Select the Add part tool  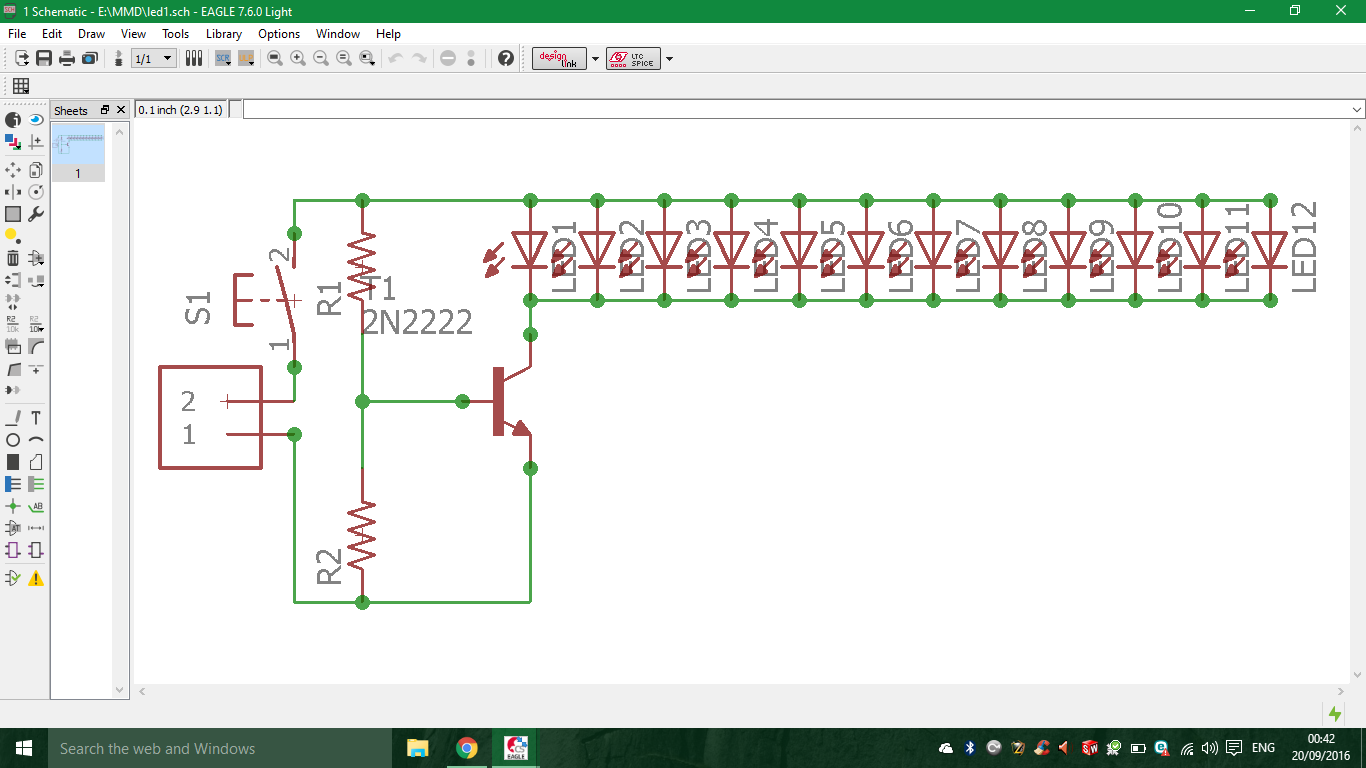36,260
